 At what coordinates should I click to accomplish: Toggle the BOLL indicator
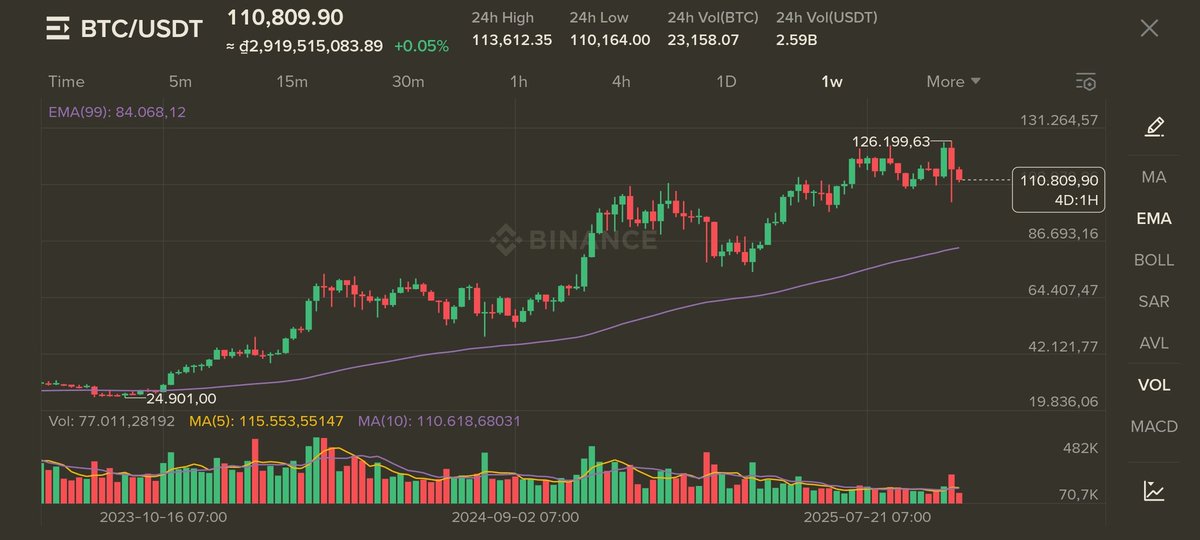pyautogui.click(x=1154, y=260)
